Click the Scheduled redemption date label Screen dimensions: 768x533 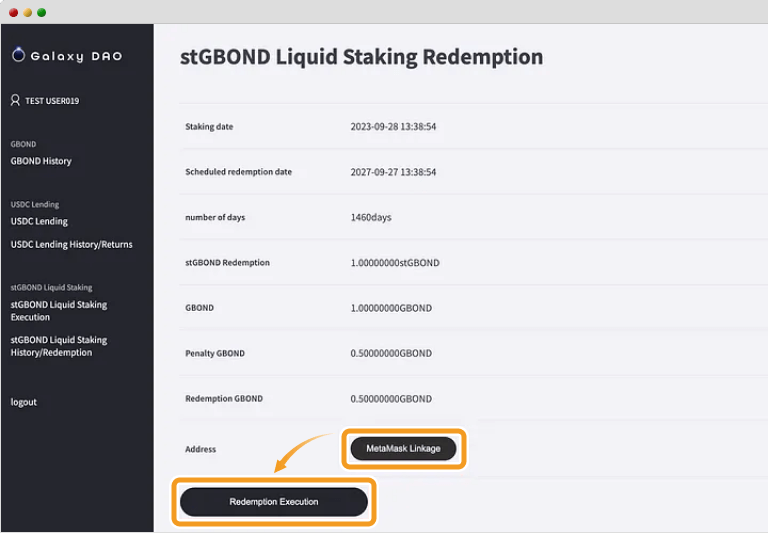239,172
